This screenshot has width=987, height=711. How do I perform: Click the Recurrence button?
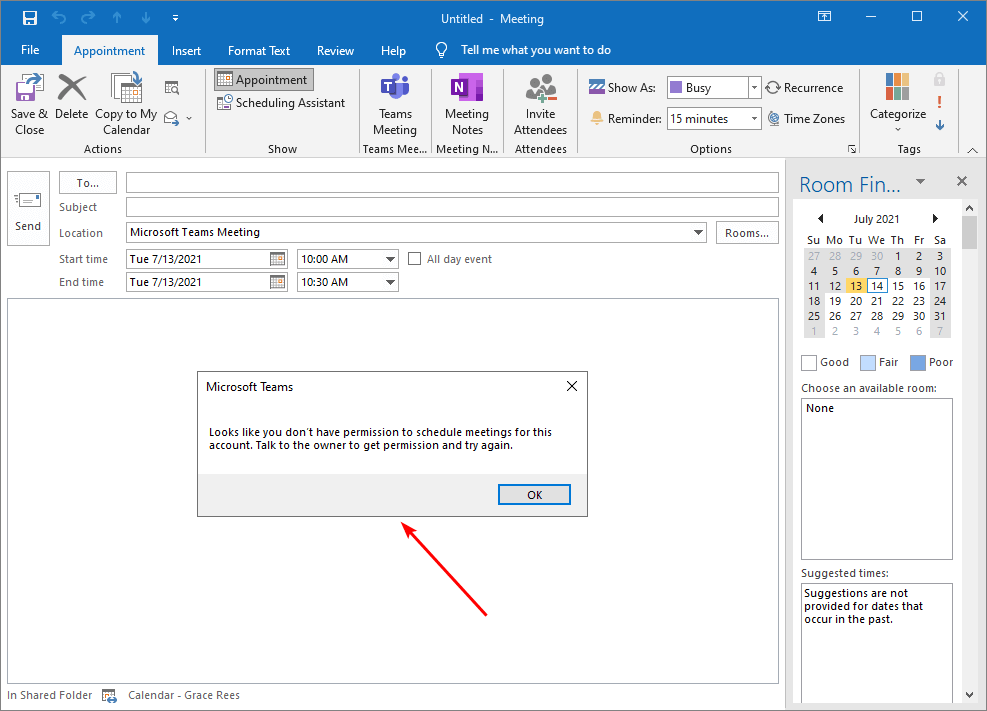click(804, 87)
